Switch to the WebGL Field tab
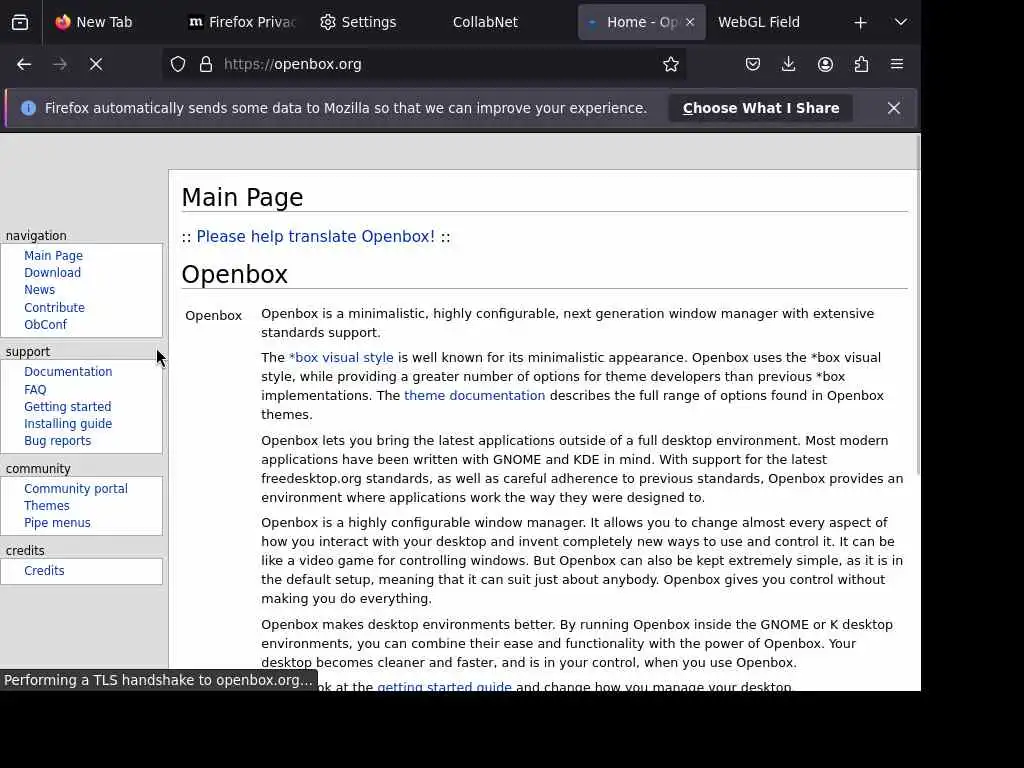 pyautogui.click(x=759, y=22)
